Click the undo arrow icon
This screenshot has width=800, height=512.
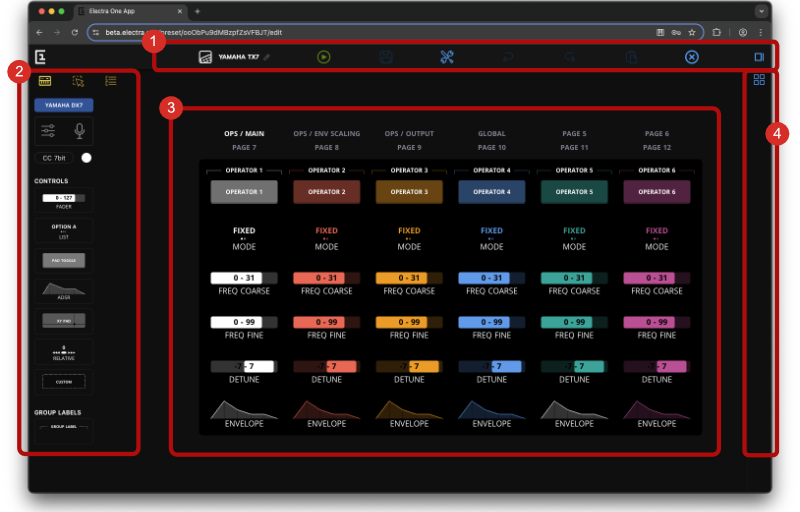[508, 57]
